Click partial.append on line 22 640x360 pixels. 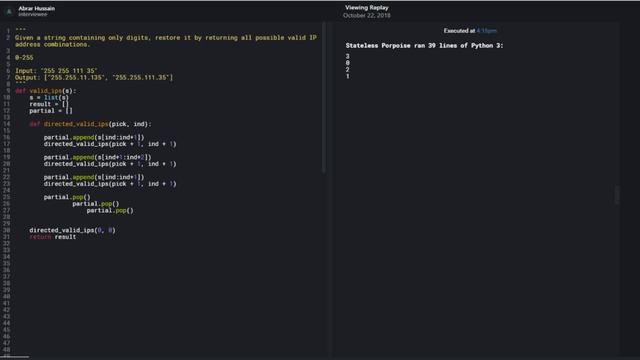94,177
